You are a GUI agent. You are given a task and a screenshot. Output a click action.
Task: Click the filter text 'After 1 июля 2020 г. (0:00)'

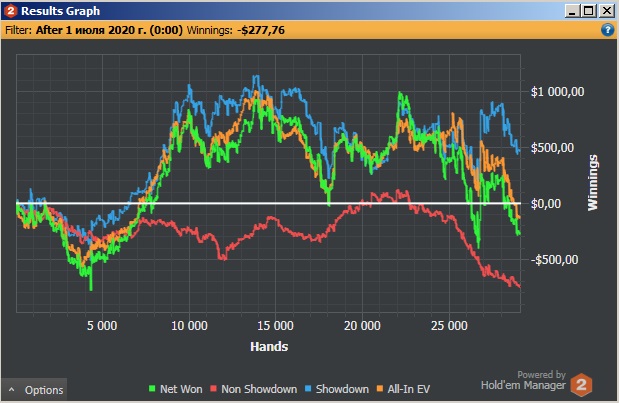[x=109, y=30]
